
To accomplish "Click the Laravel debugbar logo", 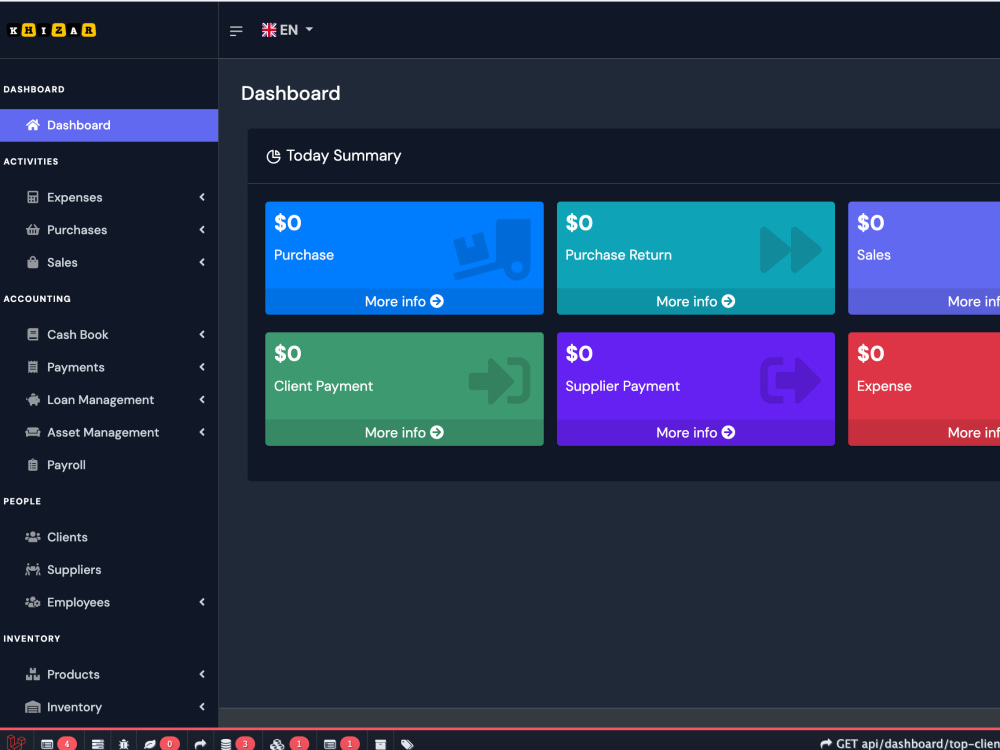I will 16,742.
